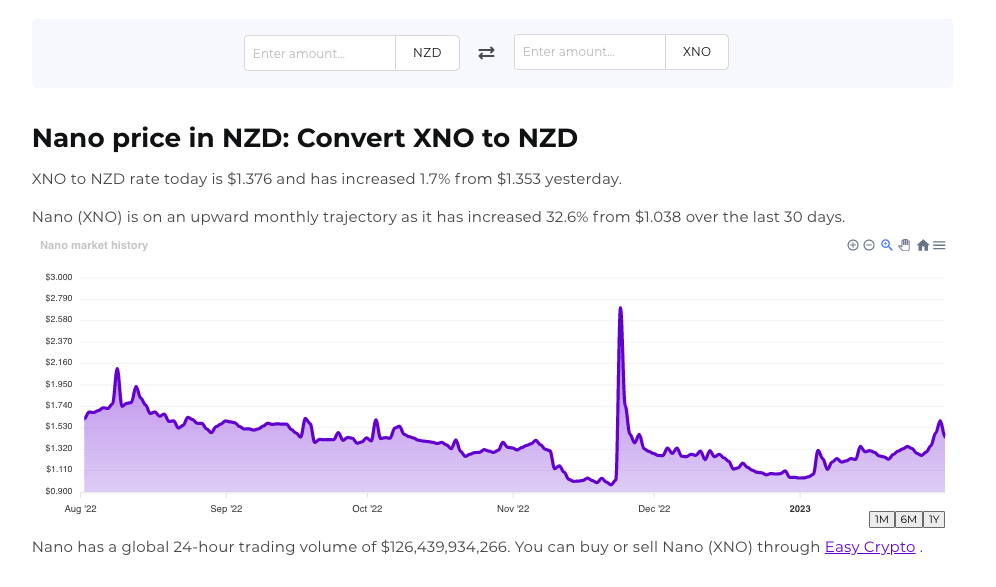The height and width of the screenshot is (587, 996).
Task: Click the NZD amount input field
Action: pyautogui.click(x=320, y=52)
